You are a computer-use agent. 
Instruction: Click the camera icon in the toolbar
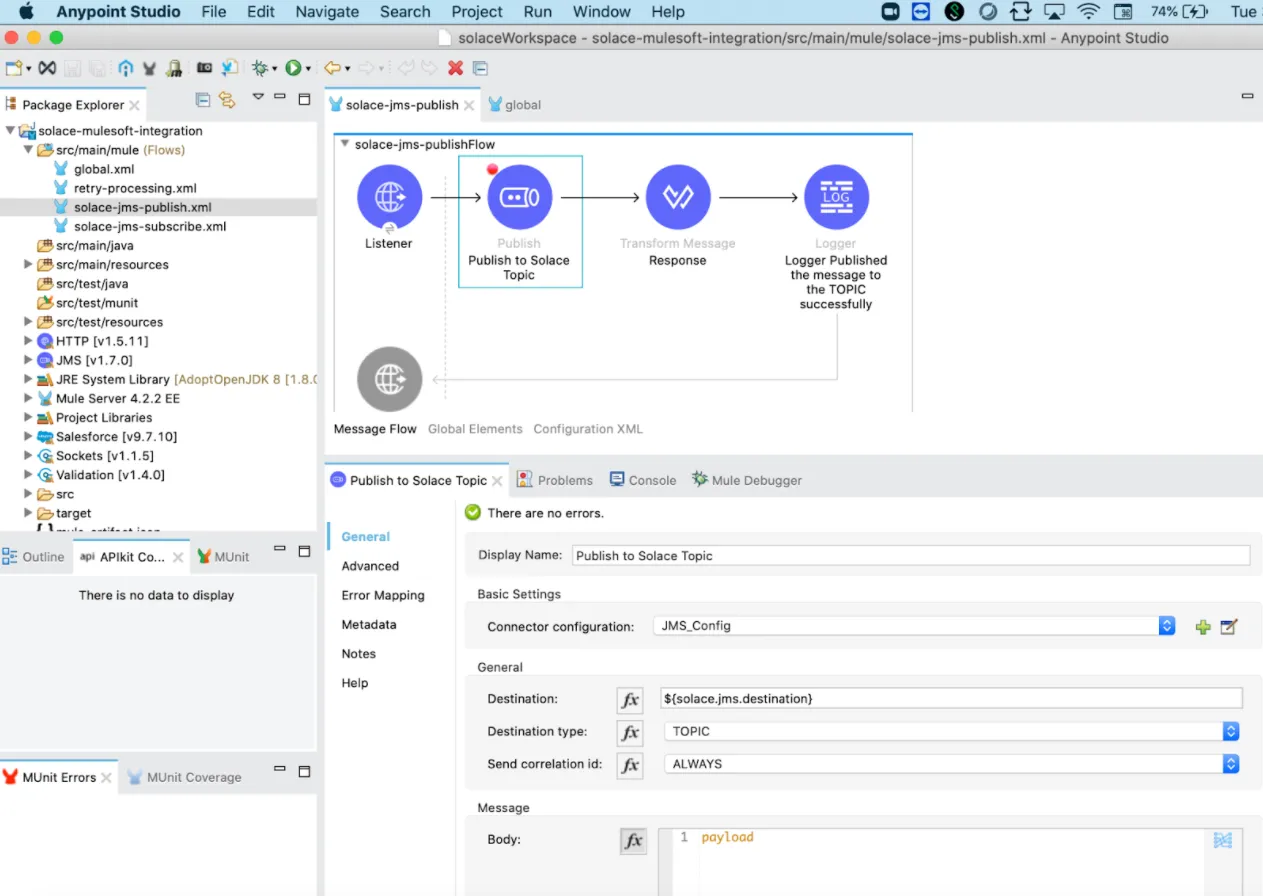tap(204, 68)
